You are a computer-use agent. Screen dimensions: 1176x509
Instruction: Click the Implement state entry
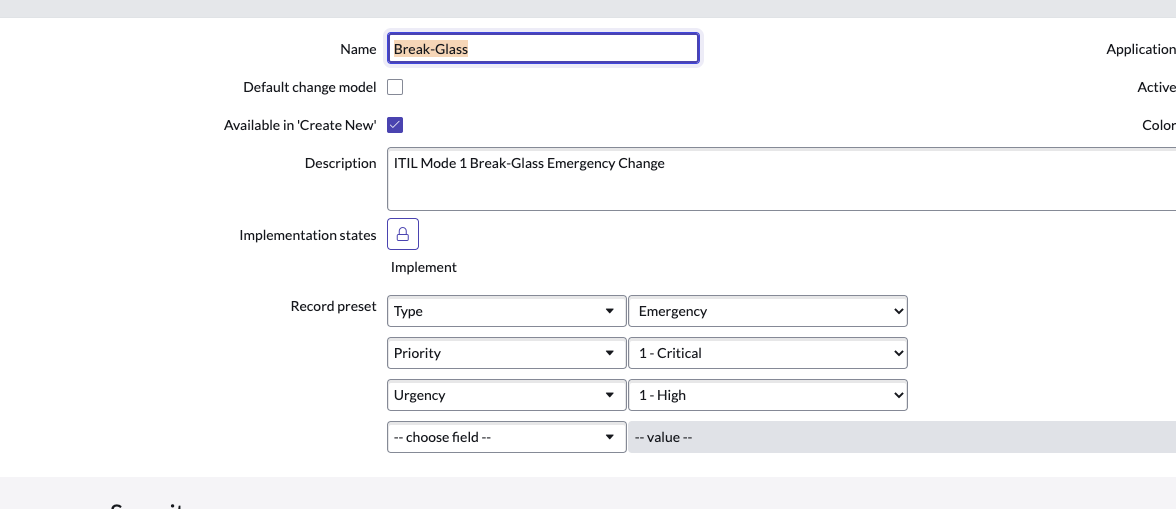[x=424, y=267]
